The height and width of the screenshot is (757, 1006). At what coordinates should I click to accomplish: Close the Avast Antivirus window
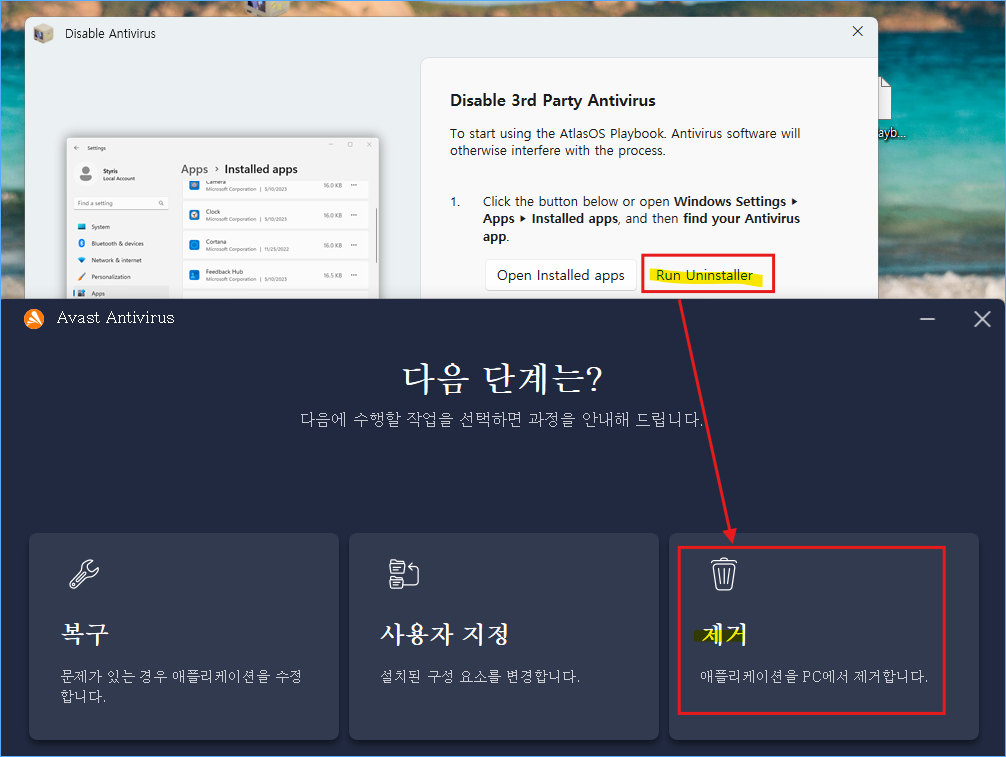[982, 319]
